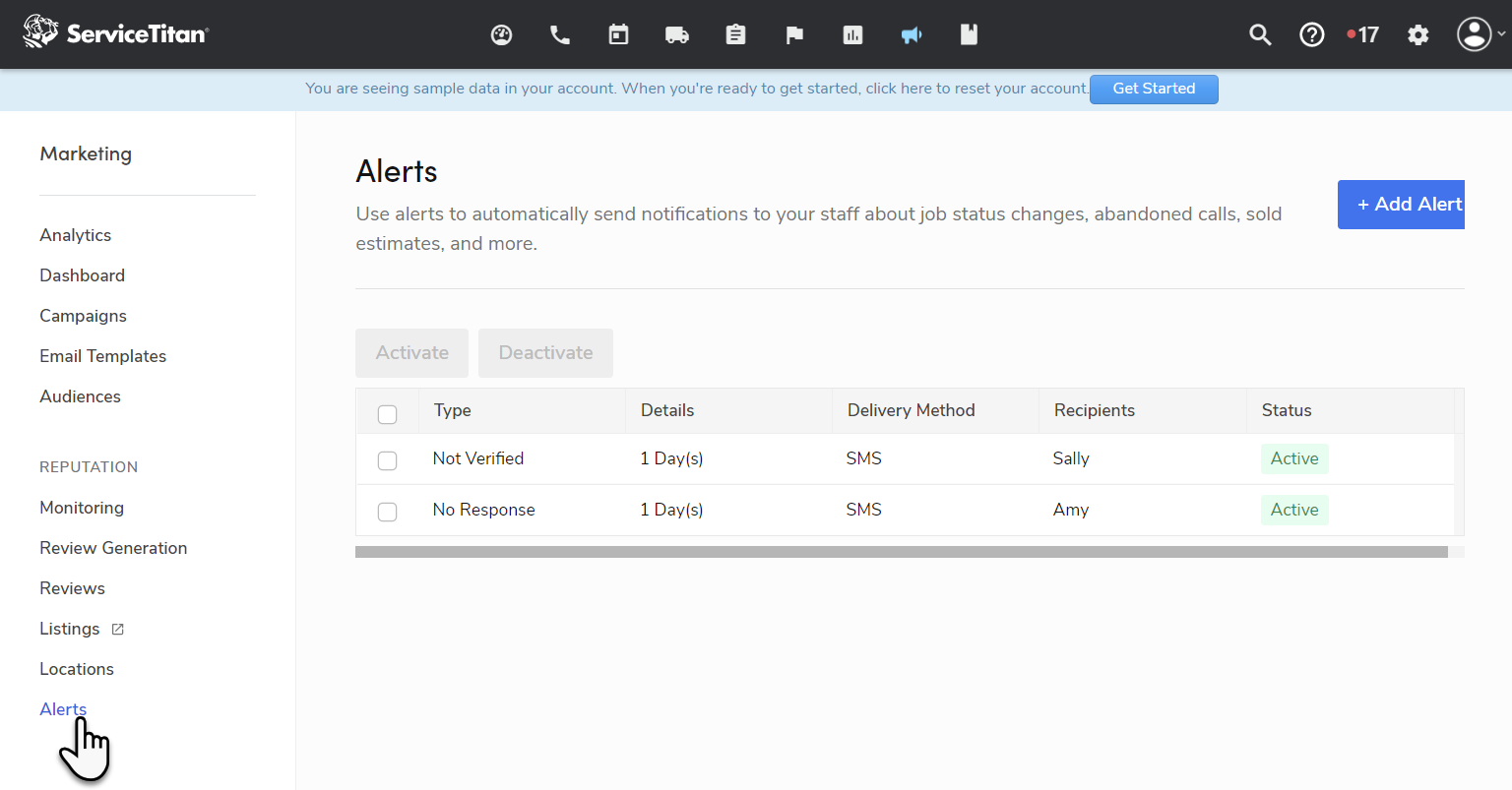The width and height of the screenshot is (1512, 790).
Task: Open the calendar schedule icon
Action: pos(618,35)
